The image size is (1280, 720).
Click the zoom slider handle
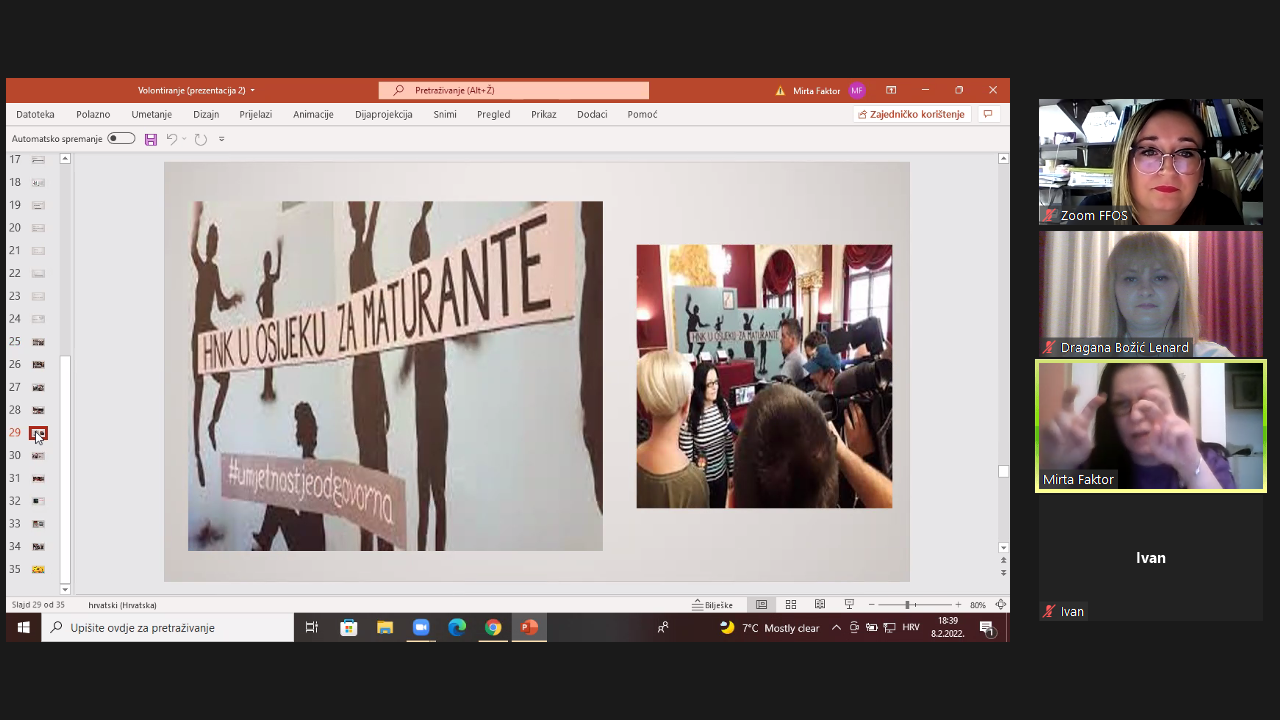908,605
